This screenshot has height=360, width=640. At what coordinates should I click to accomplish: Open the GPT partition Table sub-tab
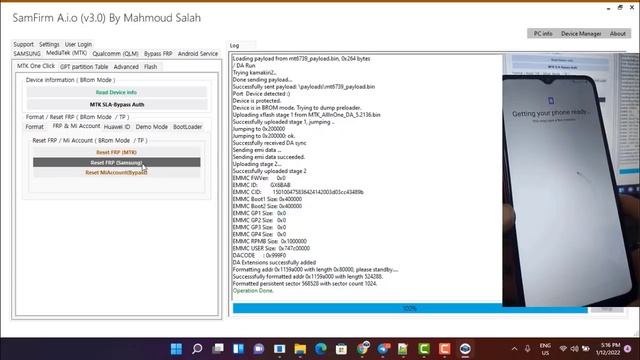pos(84,67)
